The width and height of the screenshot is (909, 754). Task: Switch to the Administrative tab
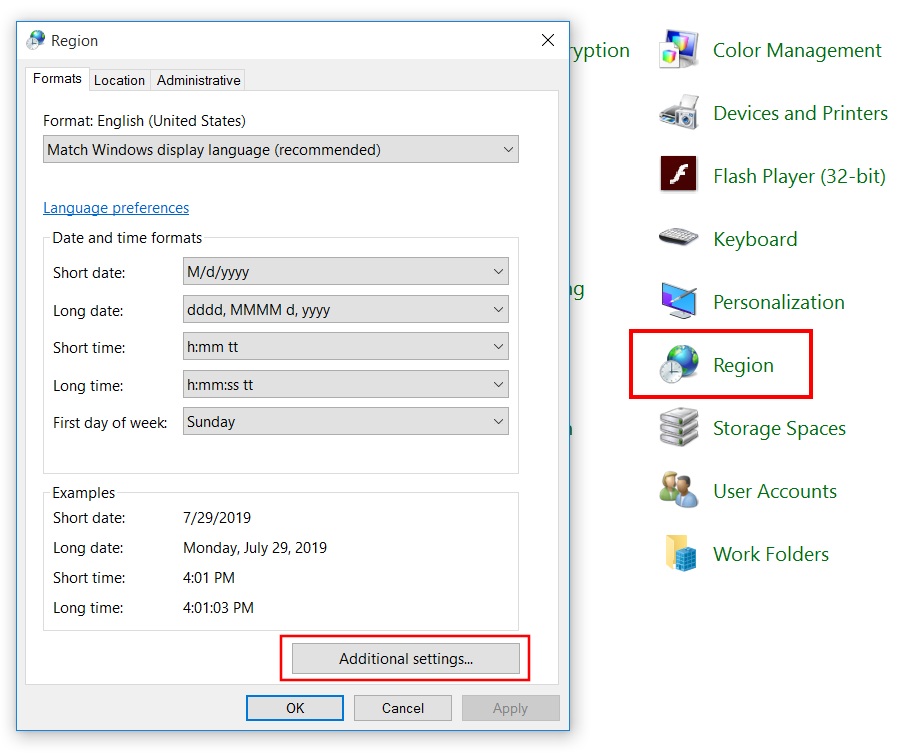point(198,80)
